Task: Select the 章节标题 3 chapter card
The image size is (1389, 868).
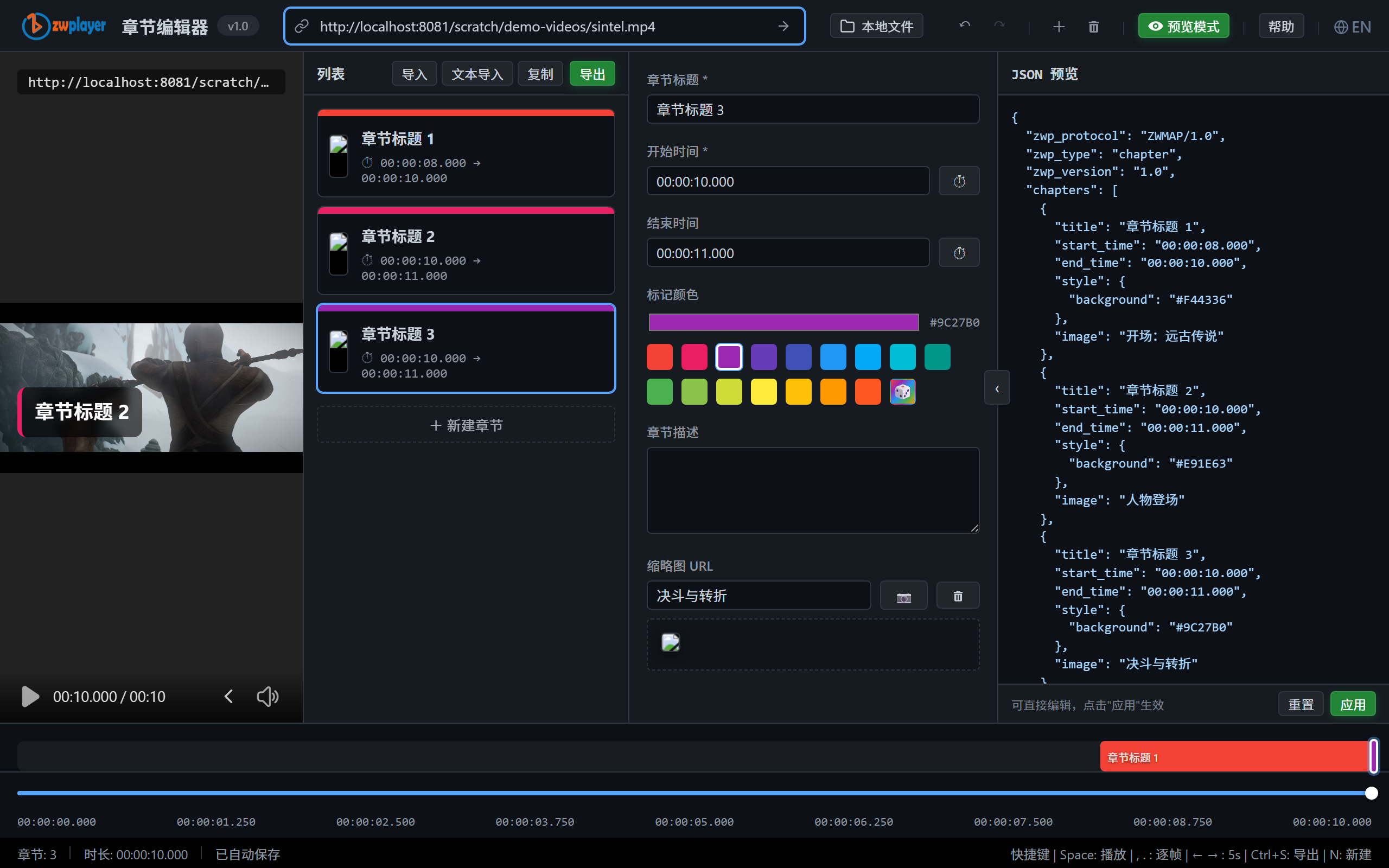Action: 466,348
